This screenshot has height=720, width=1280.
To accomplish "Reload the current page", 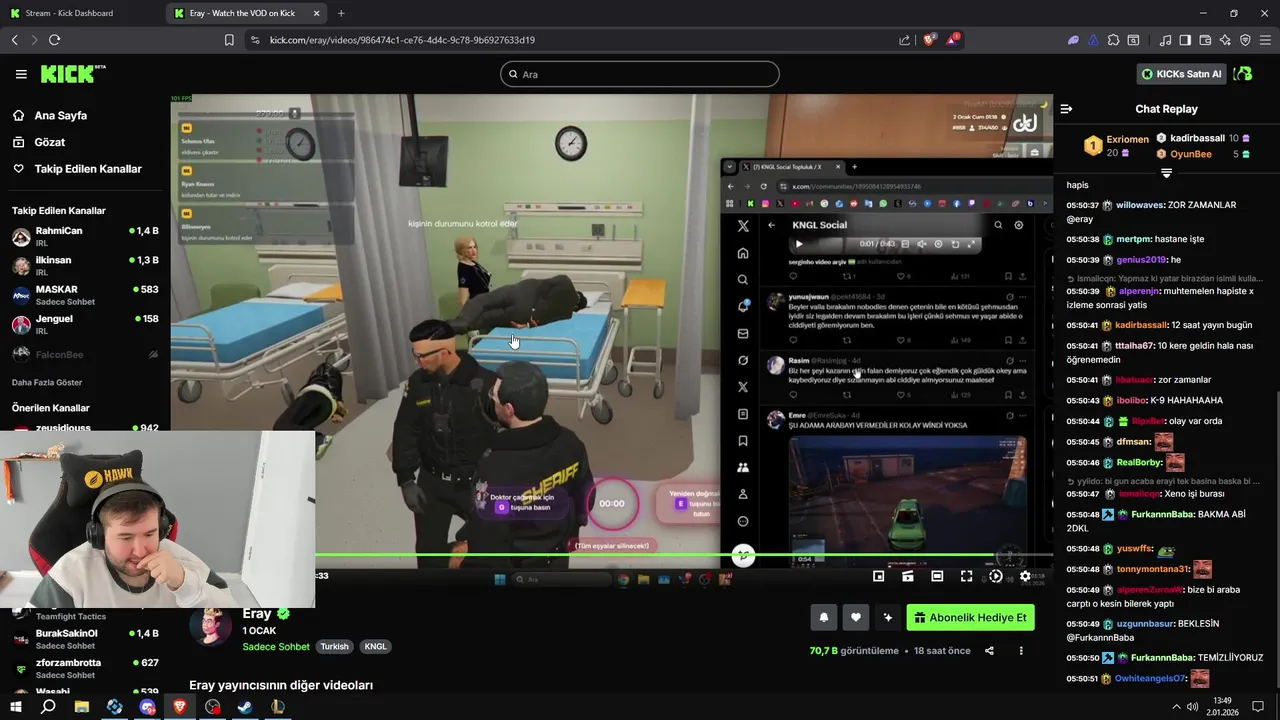I will 54,40.
